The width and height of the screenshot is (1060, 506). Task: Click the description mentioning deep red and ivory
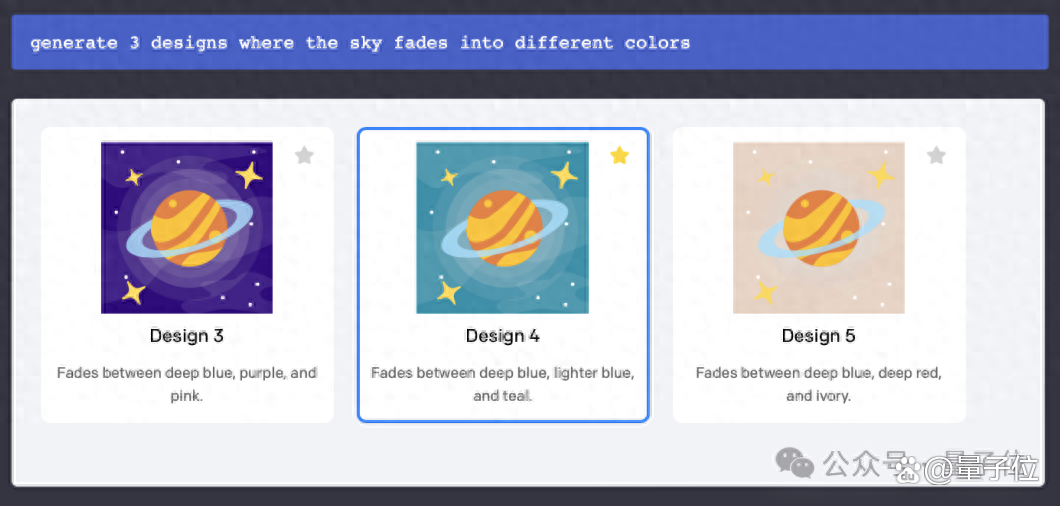819,384
